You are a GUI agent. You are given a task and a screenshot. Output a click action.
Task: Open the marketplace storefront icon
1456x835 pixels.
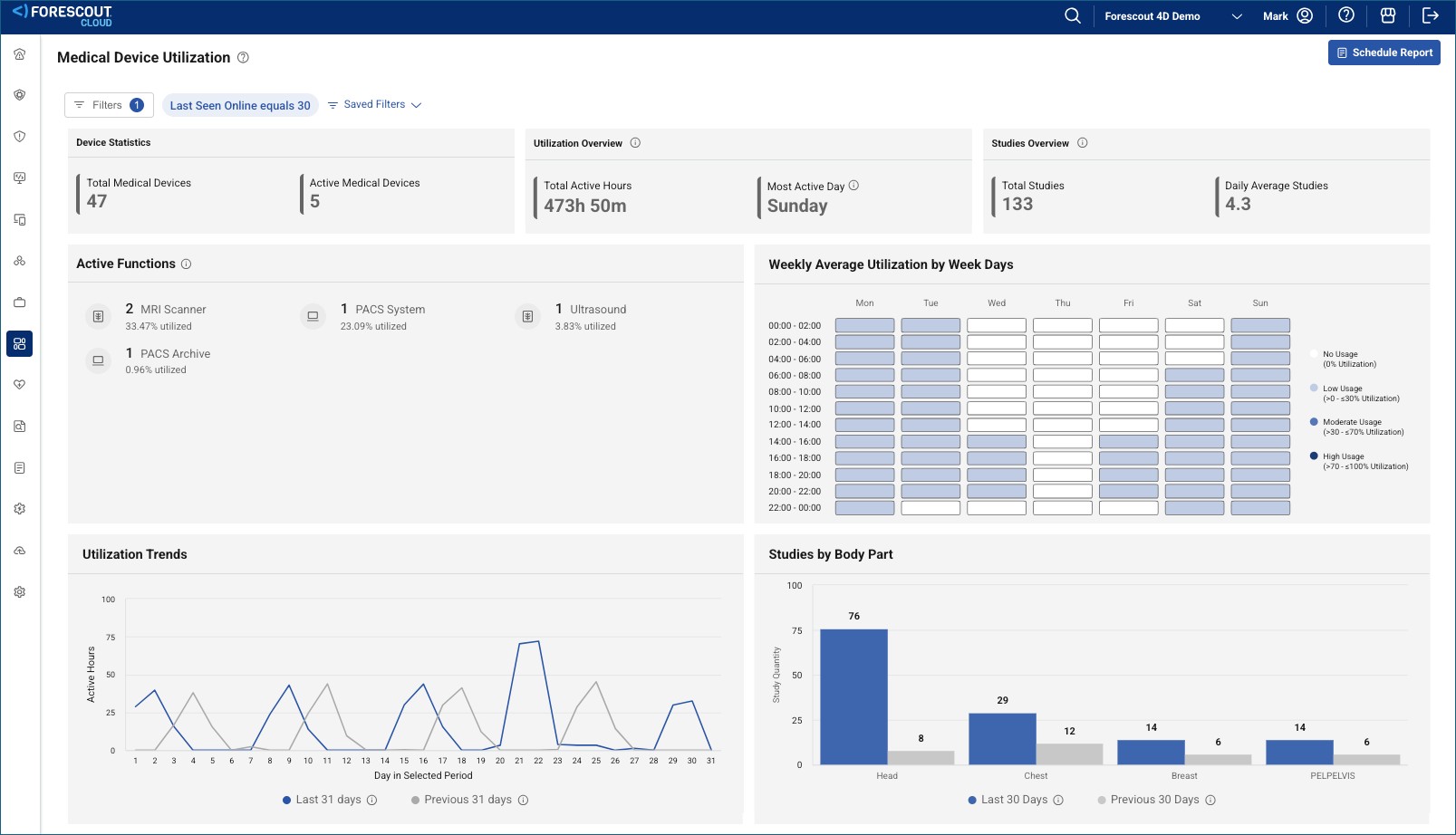[x=1387, y=15]
